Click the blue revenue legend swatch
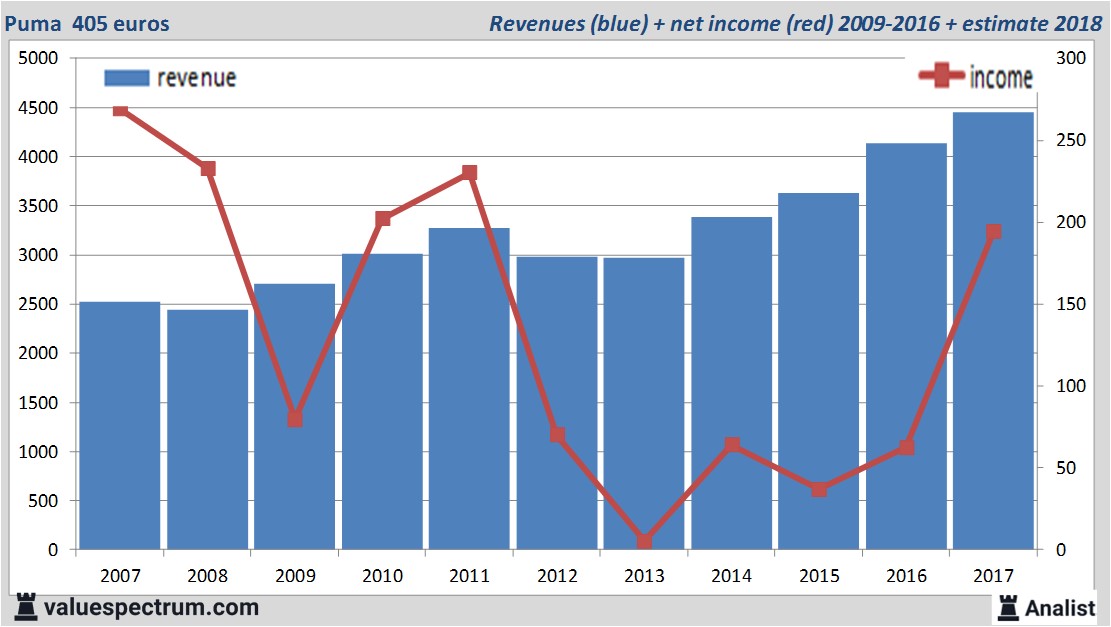This screenshot has width=1111, height=627. [x=126, y=78]
